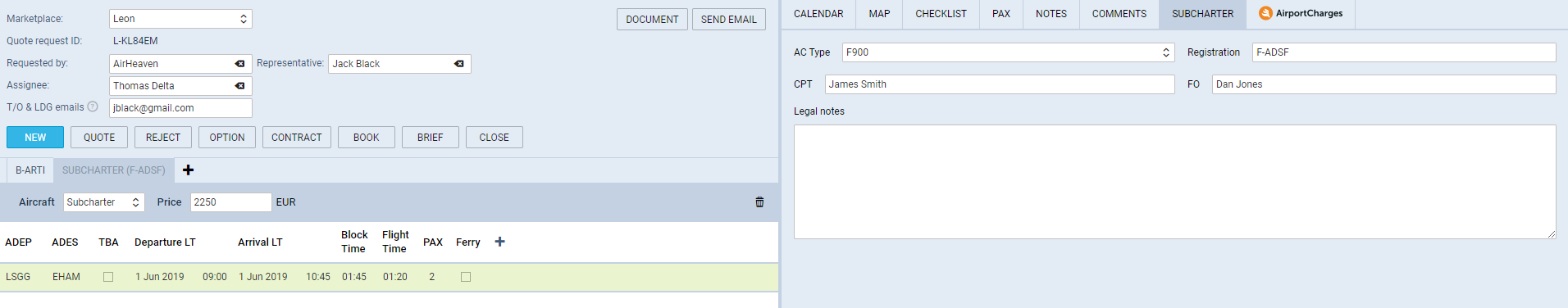Set status to CLOSE
Image resolution: width=1568 pixels, height=308 pixels.
[x=495, y=138]
